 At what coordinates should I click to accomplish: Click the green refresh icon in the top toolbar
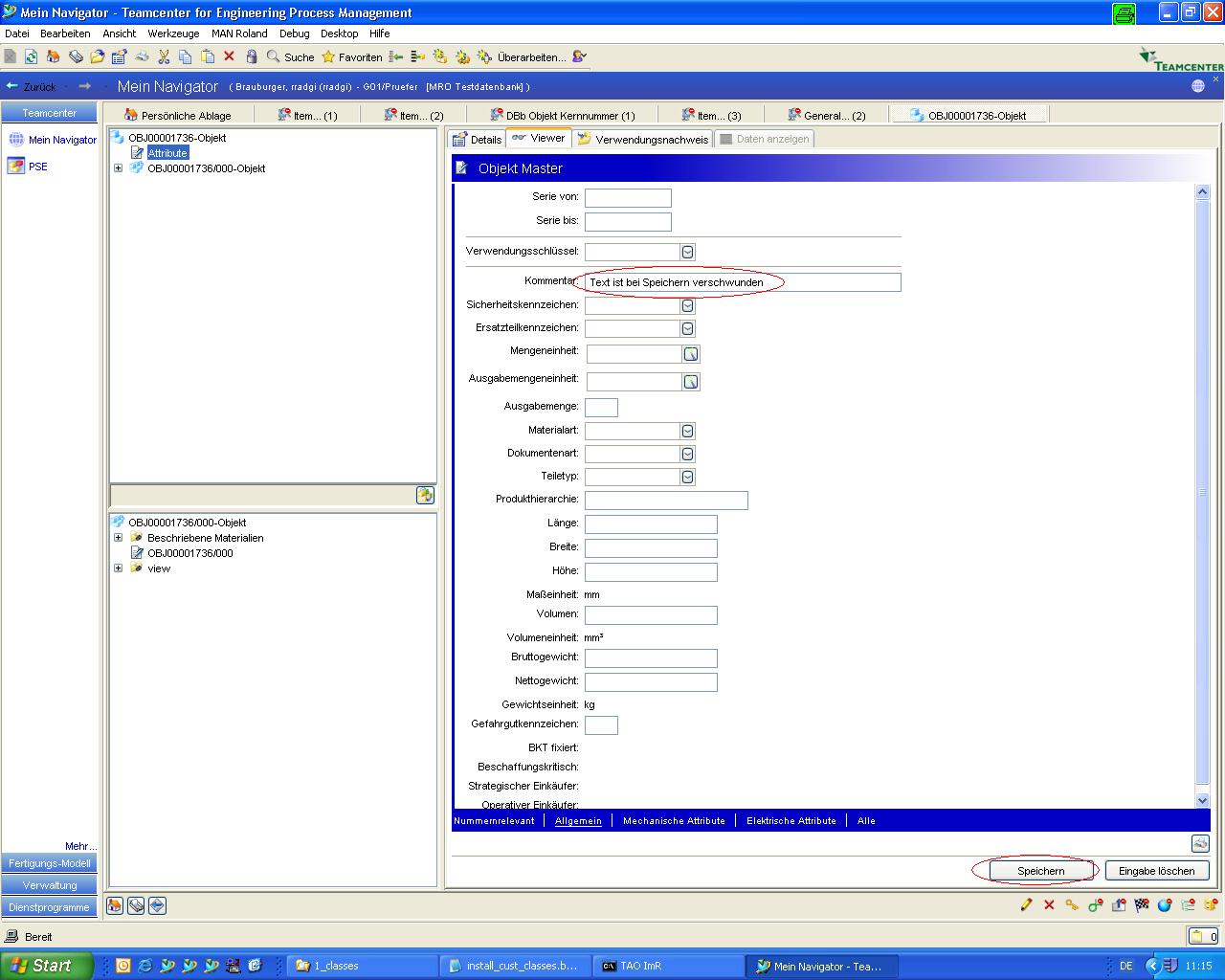coord(32,56)
